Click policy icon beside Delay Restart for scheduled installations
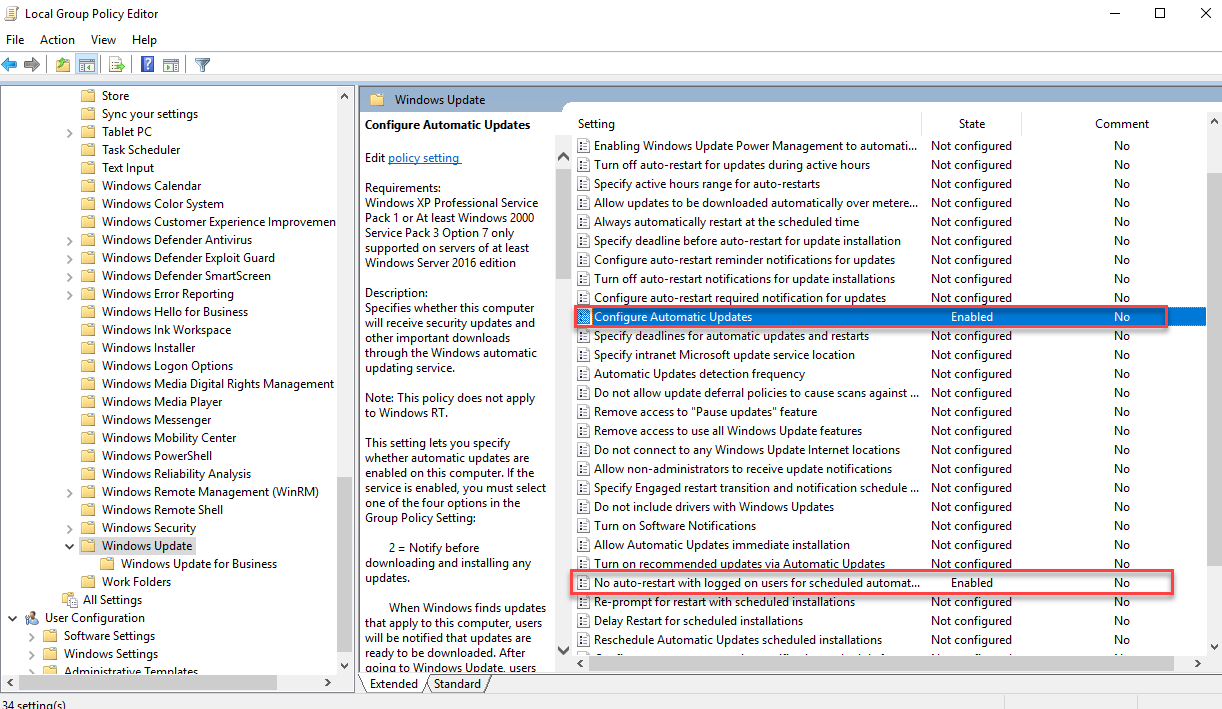This screenshot has width=1222, height=709. point(584,621)
